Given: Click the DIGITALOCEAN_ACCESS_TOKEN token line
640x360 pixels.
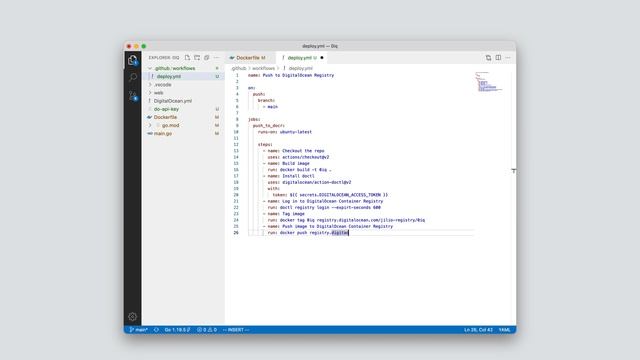Looking at the screenshot, I should 330,195.
